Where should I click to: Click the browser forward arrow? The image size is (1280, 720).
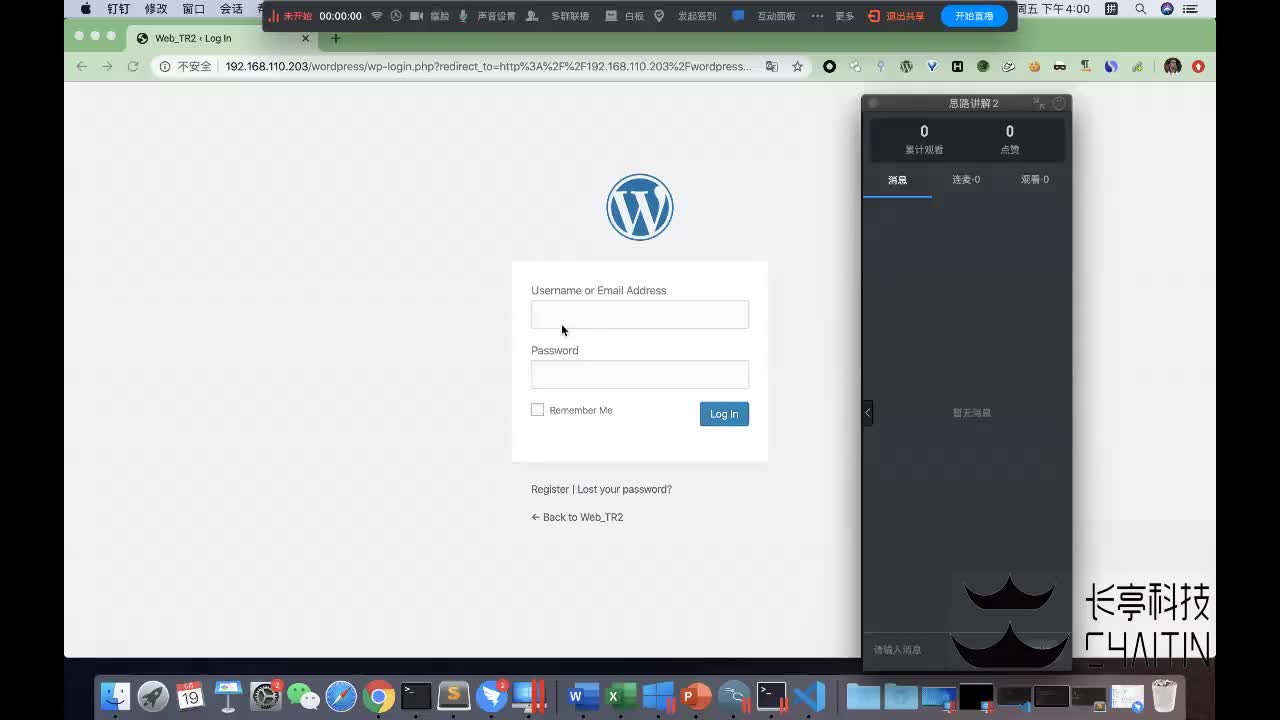click(107, 66)
